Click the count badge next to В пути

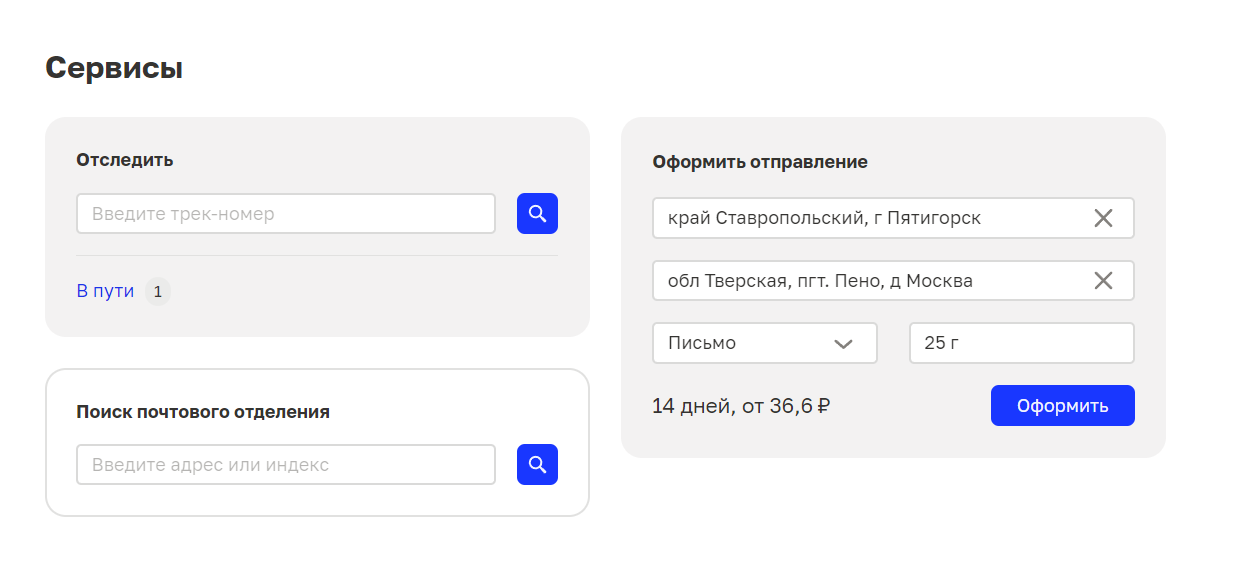158,292
